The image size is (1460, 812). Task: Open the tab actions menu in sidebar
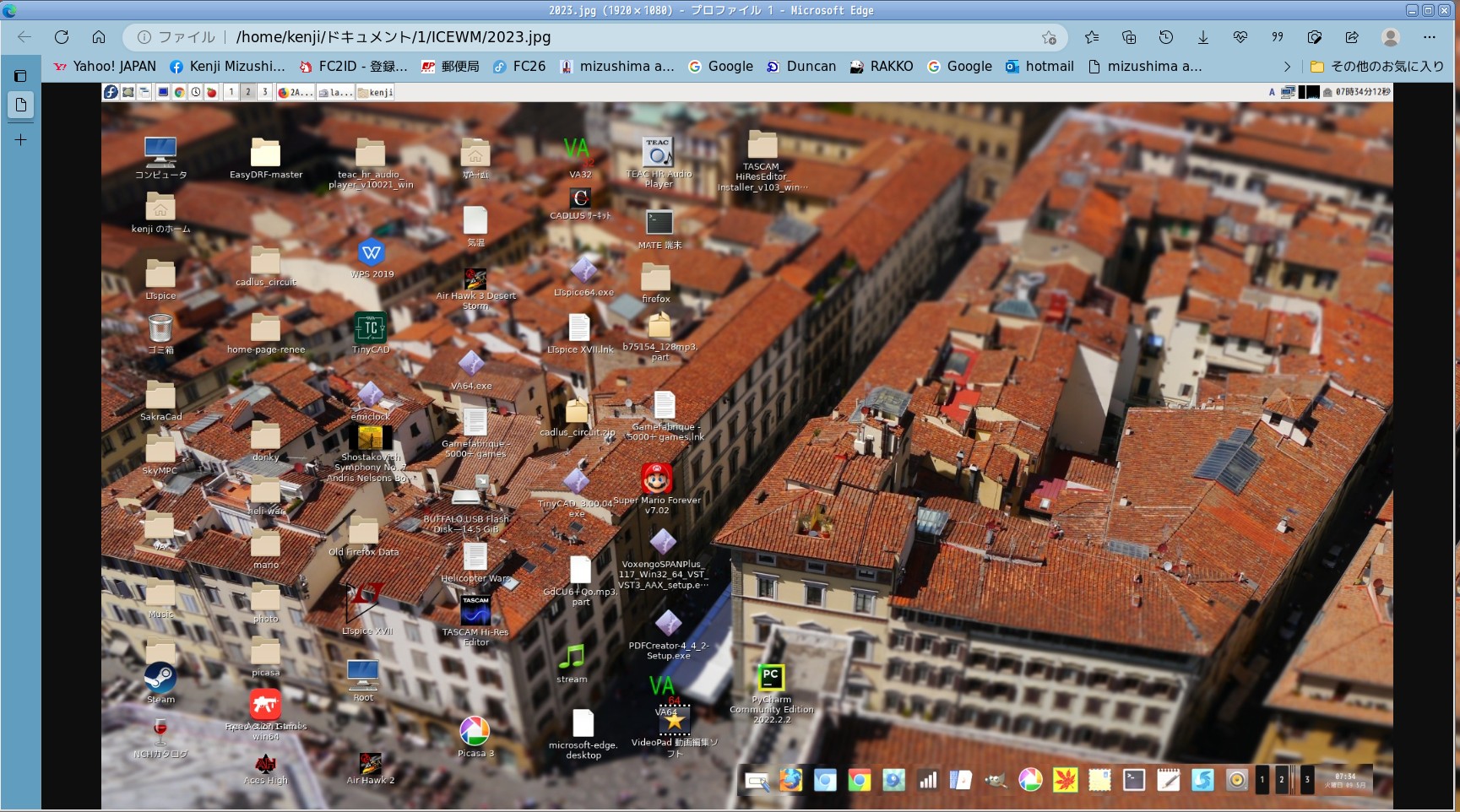[x=20, y=76]
